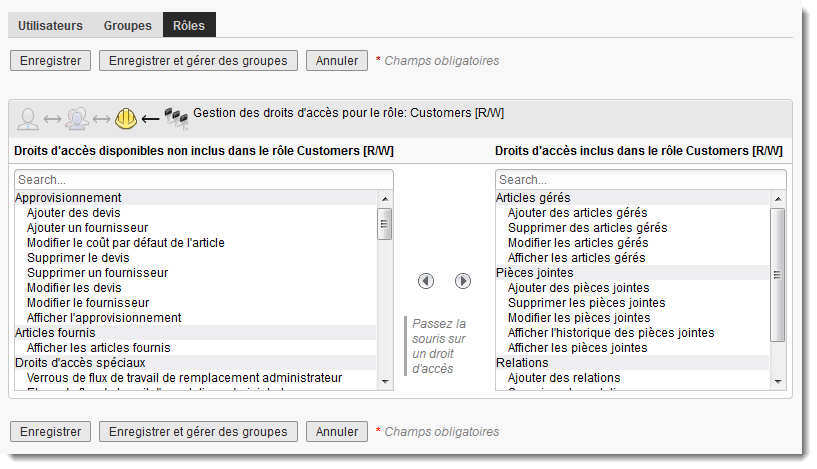Viewport: 817px width, 469px height.
Task: Click the top Annuler button
Action: (337, 60)
